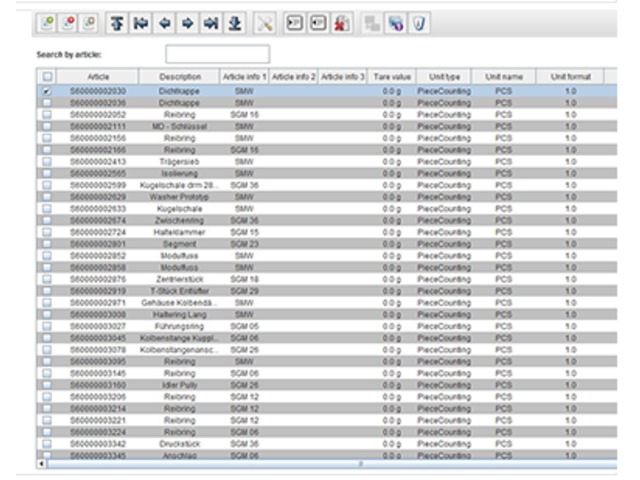This screenshot has height=480, width=640.
Task: Sort by the Description column header
Action: click(x=180, y=76)
